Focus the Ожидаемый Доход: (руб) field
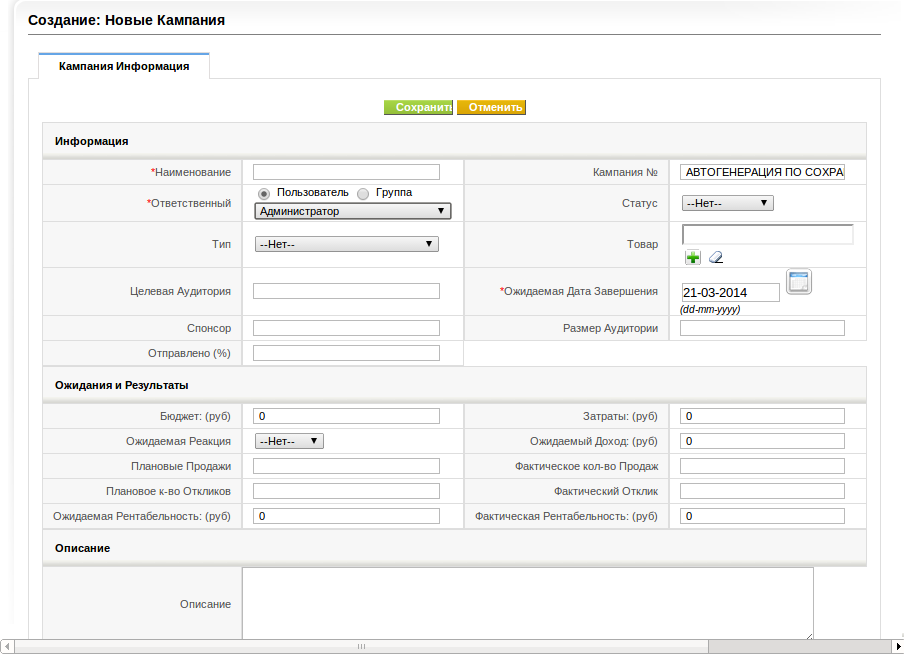 tap(762, 441)
